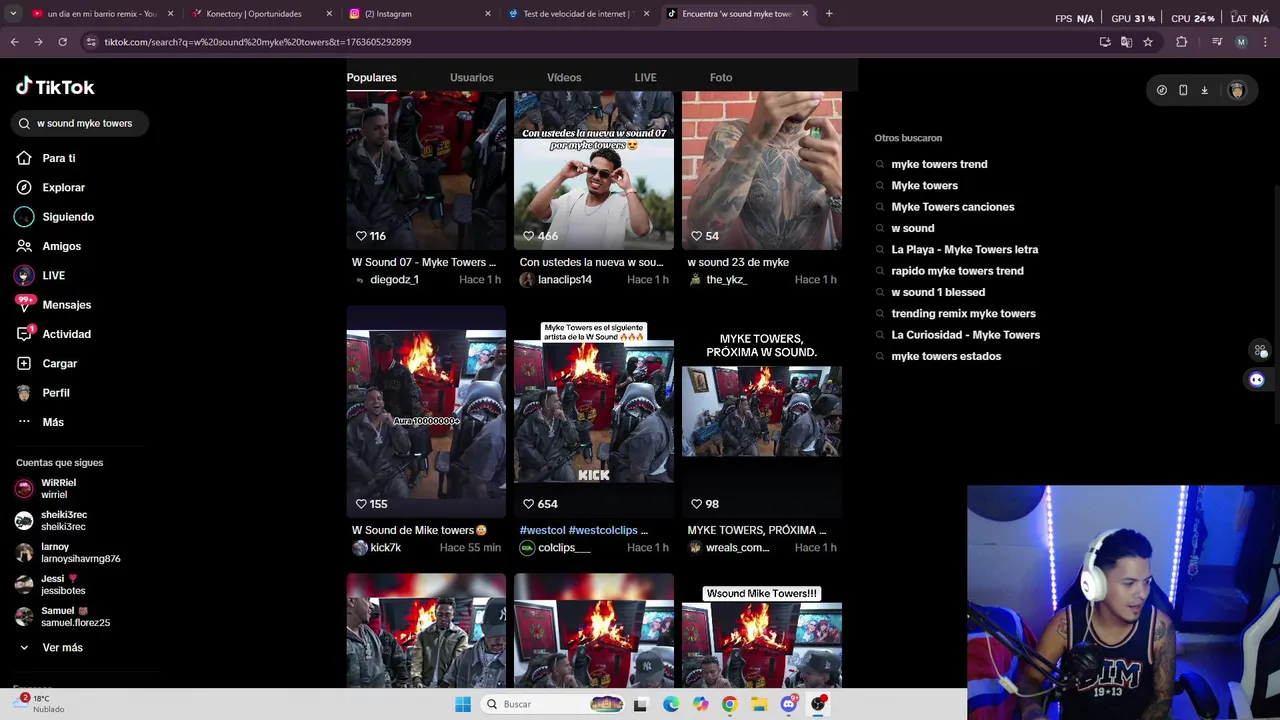1280x720 pixels.
Task: Open the MYKE TOWERS, PRÓXIMA W SOUND video
Action: click(x=762, y=410)
